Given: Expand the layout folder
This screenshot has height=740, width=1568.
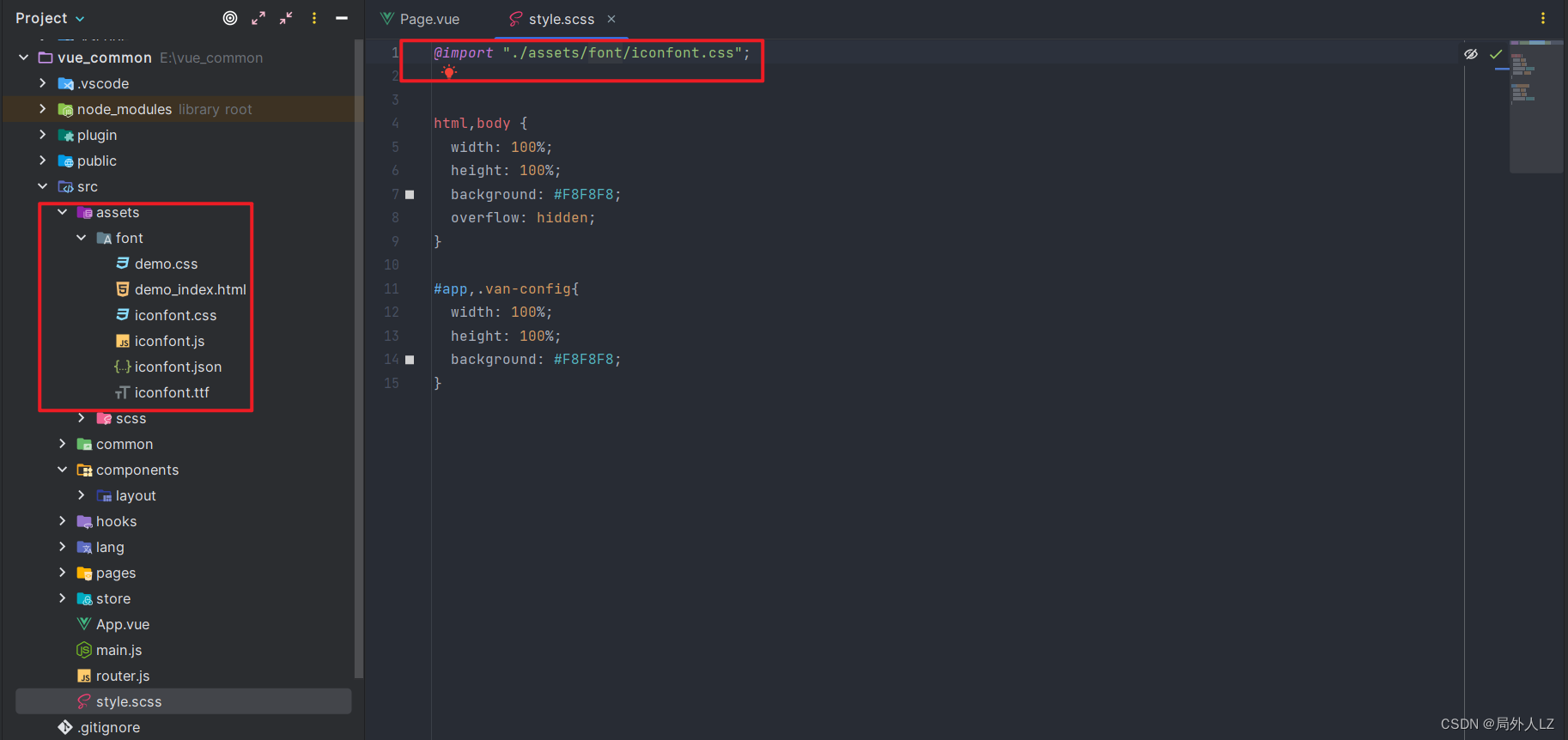Looking at the screenshot, I should coord(82,495).
